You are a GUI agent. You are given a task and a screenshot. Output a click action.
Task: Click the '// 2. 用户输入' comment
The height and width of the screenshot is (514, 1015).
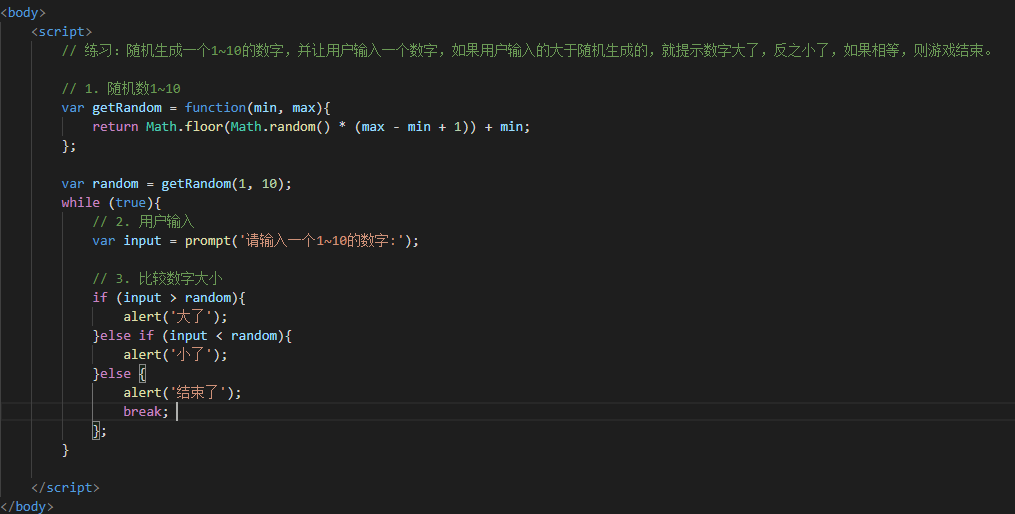(x=143, y=222)
